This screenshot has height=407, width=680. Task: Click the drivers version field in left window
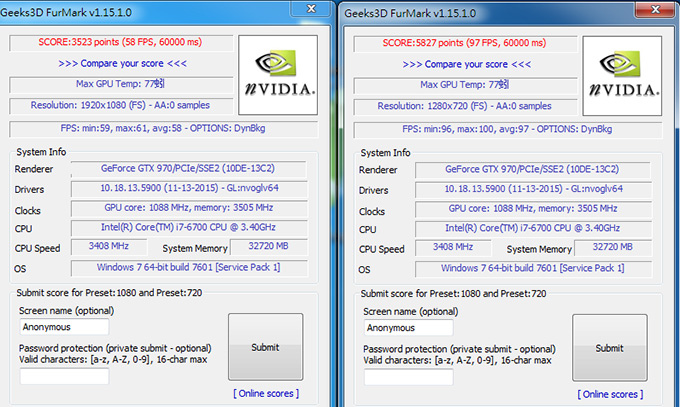pos(189,189)
